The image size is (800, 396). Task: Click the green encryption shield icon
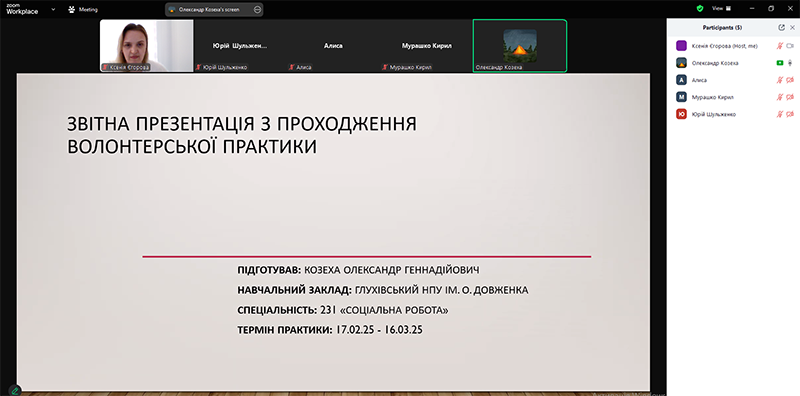[700, 9]
